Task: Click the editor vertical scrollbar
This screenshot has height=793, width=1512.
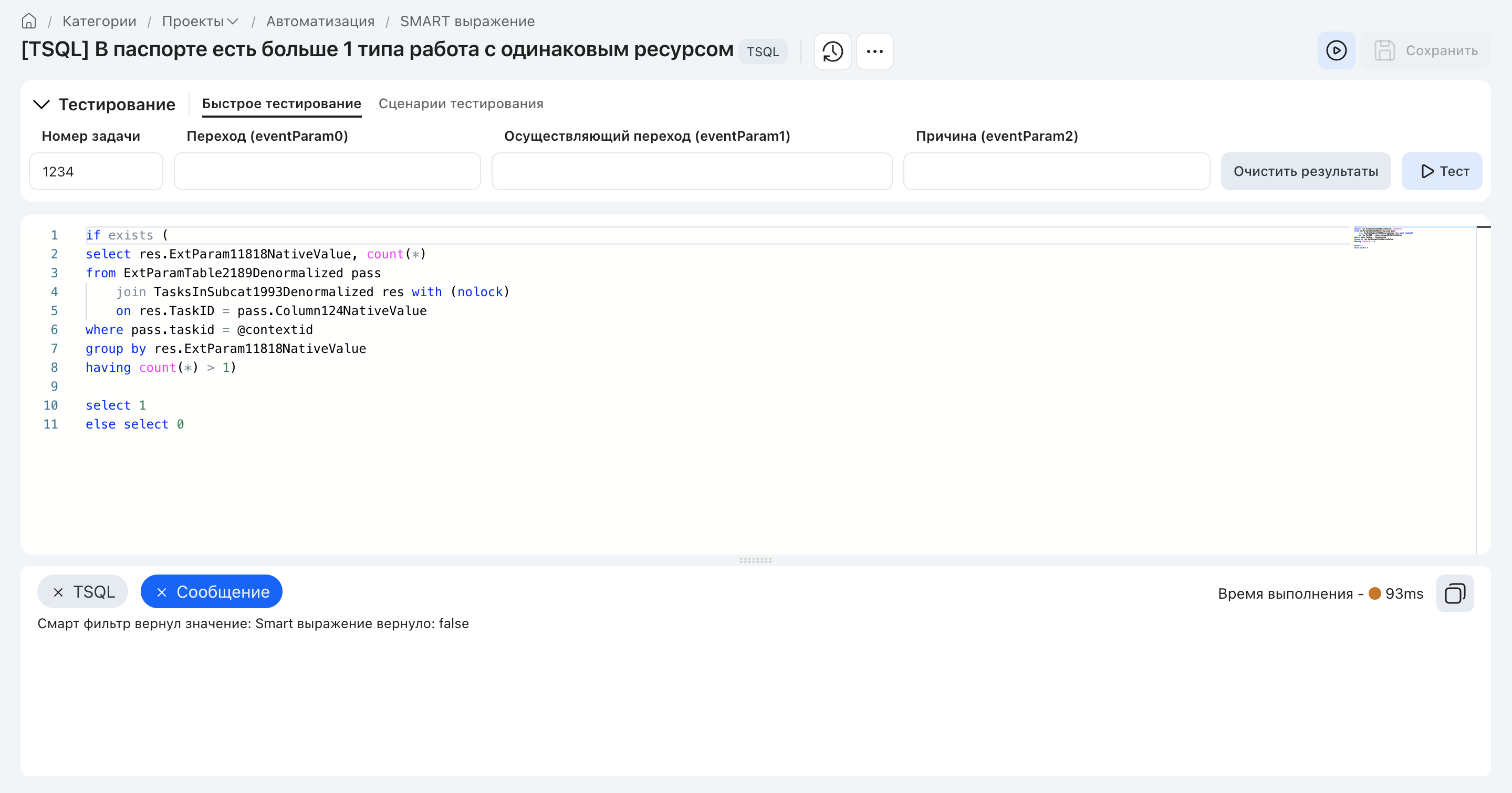Action: pos(1483,390)
